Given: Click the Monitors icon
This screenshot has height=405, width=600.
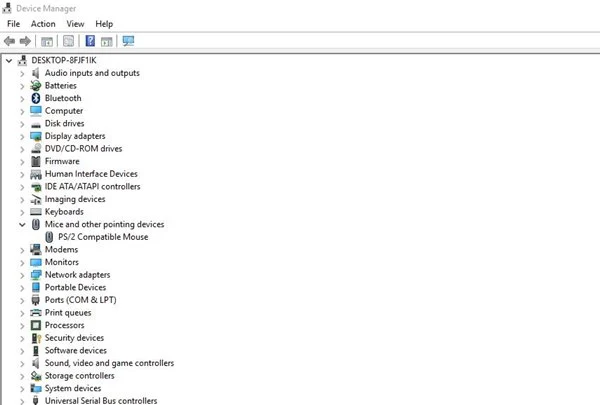Looking at the screenshot, I should coord(36,262).
